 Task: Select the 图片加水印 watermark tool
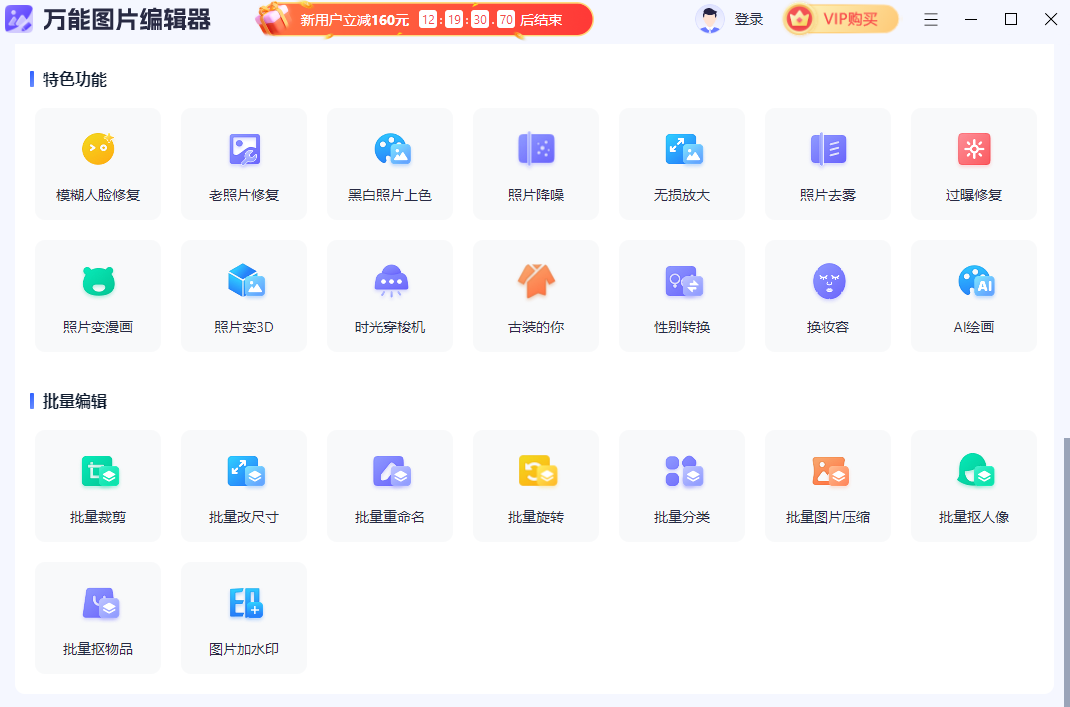244,617
